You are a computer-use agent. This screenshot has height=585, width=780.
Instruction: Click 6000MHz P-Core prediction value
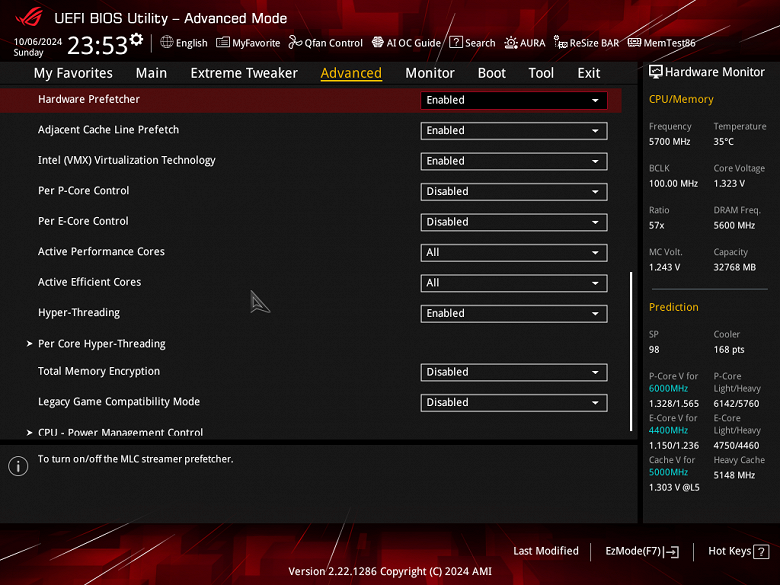click(x=668, y=389)
